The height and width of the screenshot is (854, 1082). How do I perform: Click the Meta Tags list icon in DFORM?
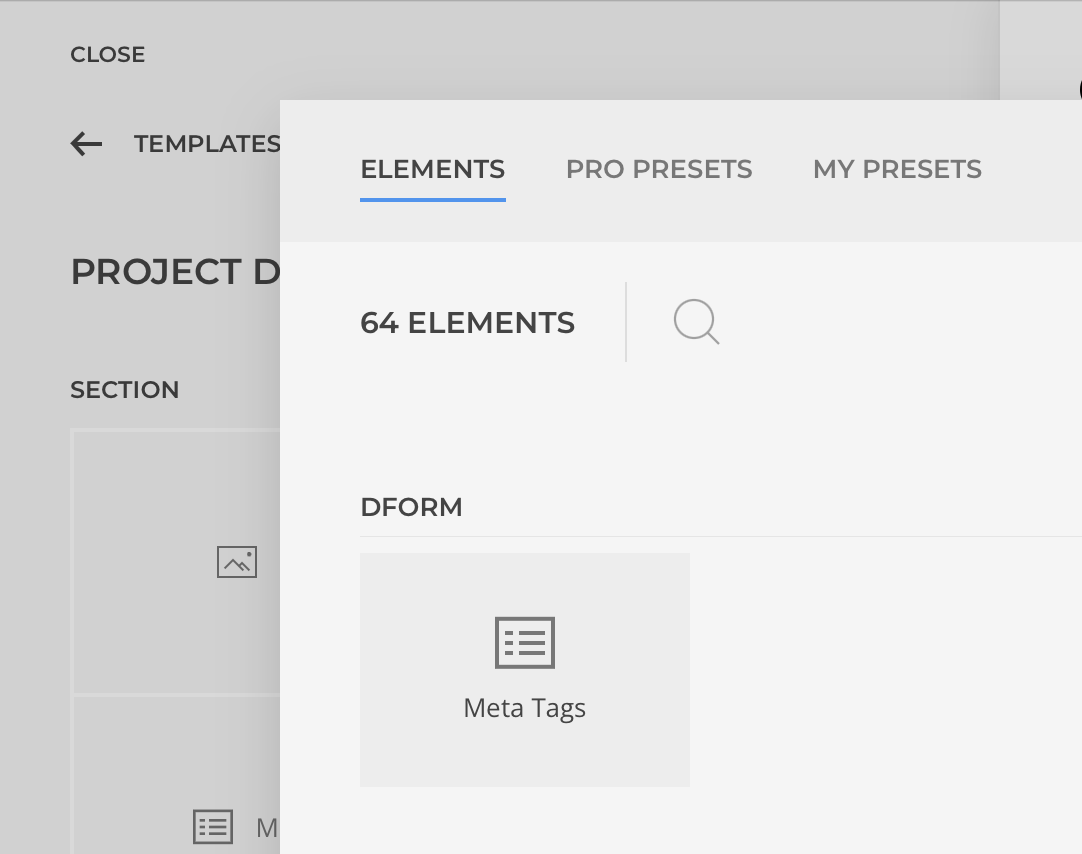point(525,642)
